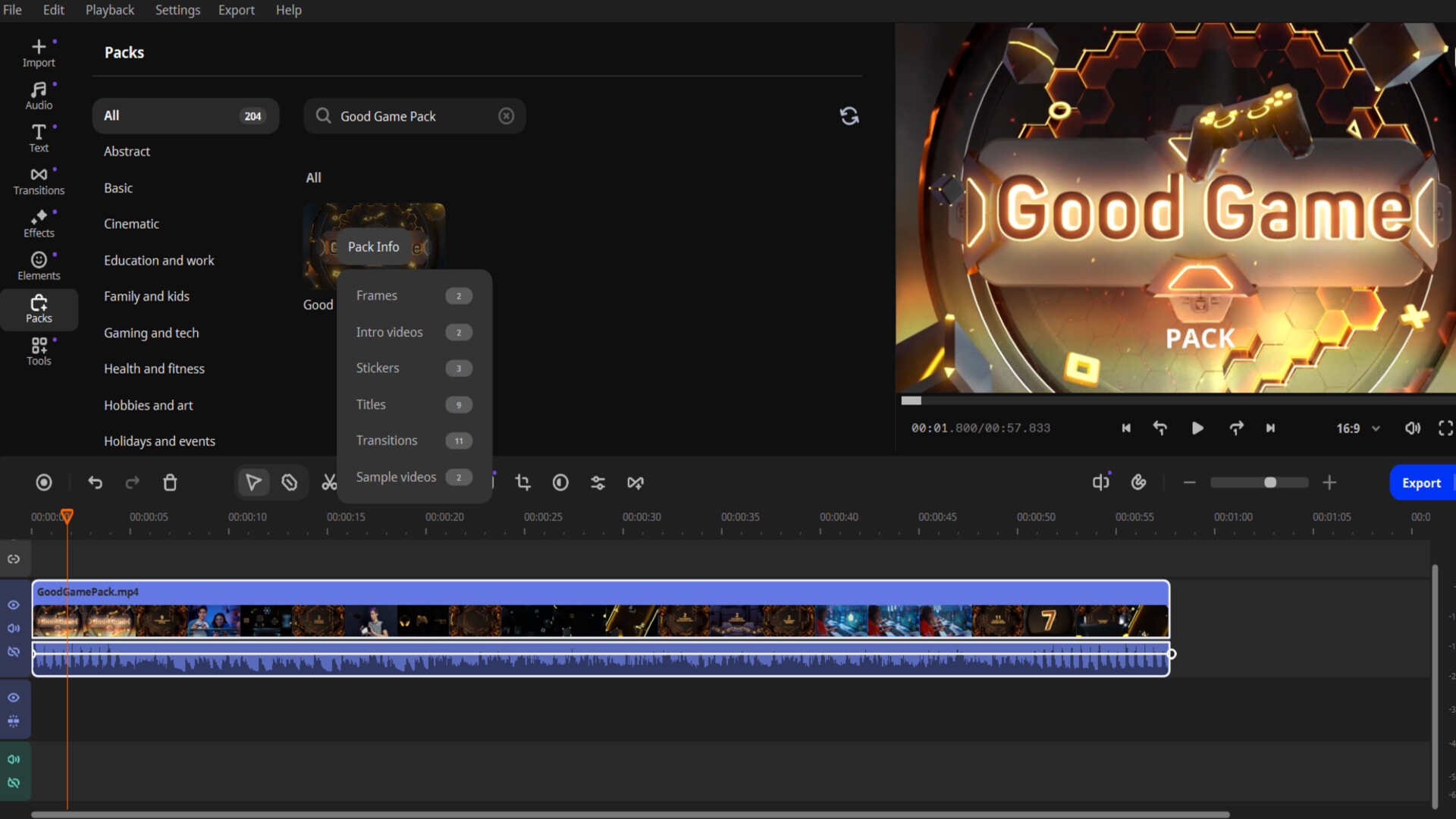Open the Transitions panel in the sidebar
The image size is (1456, 819).
pos(38,180)
